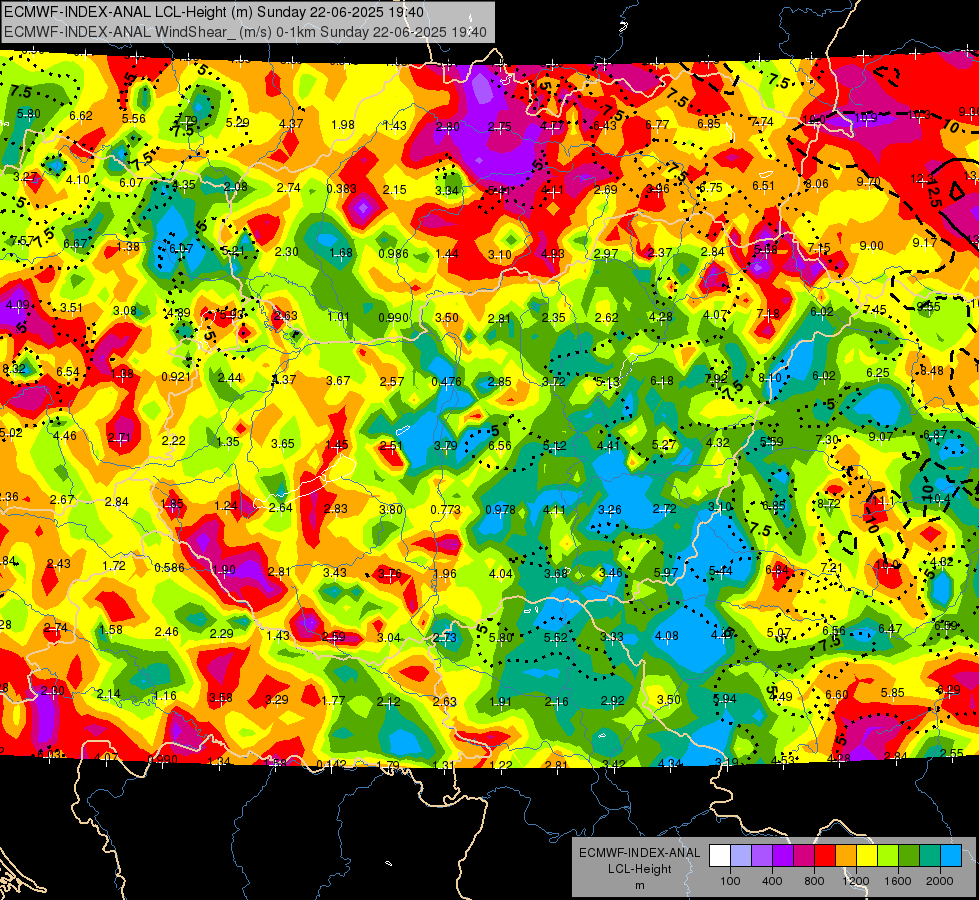
Task: Click the wind shear value 1.77
Action: coord(333,701)
